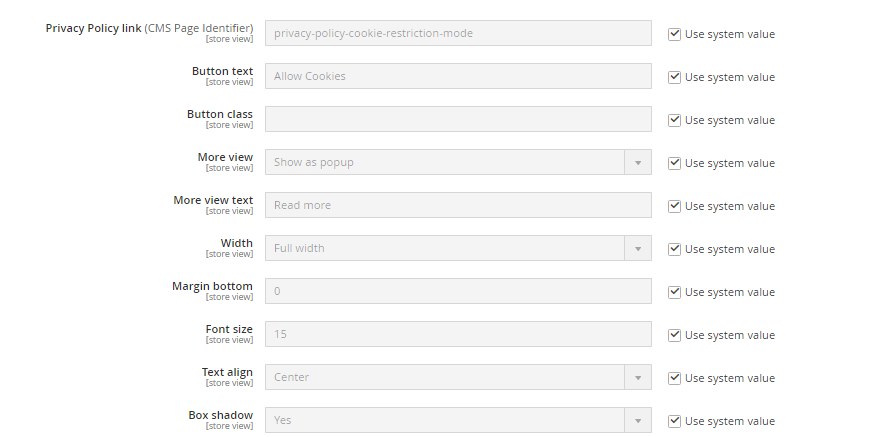
Task: Click the empty Button class input field
Action: click(458, 119)
